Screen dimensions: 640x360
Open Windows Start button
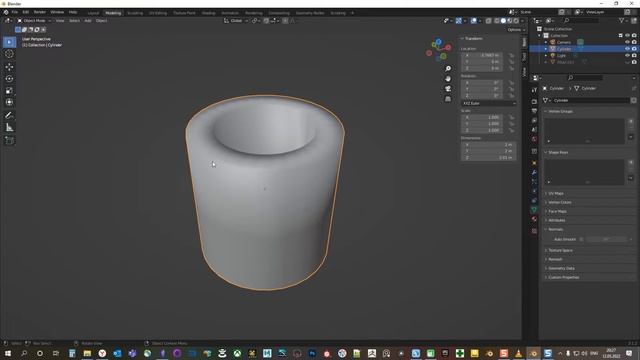(8, 353)
